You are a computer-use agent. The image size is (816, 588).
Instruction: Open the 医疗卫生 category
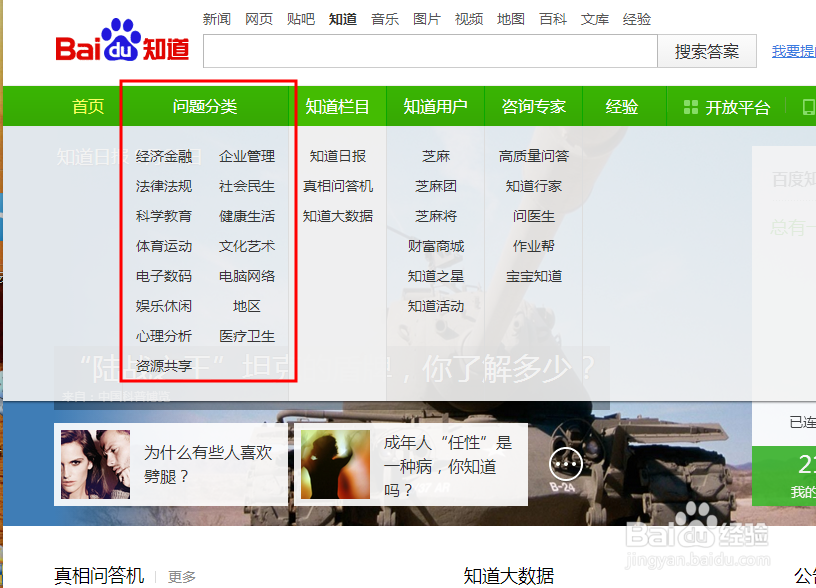click(x=247, y=336)
